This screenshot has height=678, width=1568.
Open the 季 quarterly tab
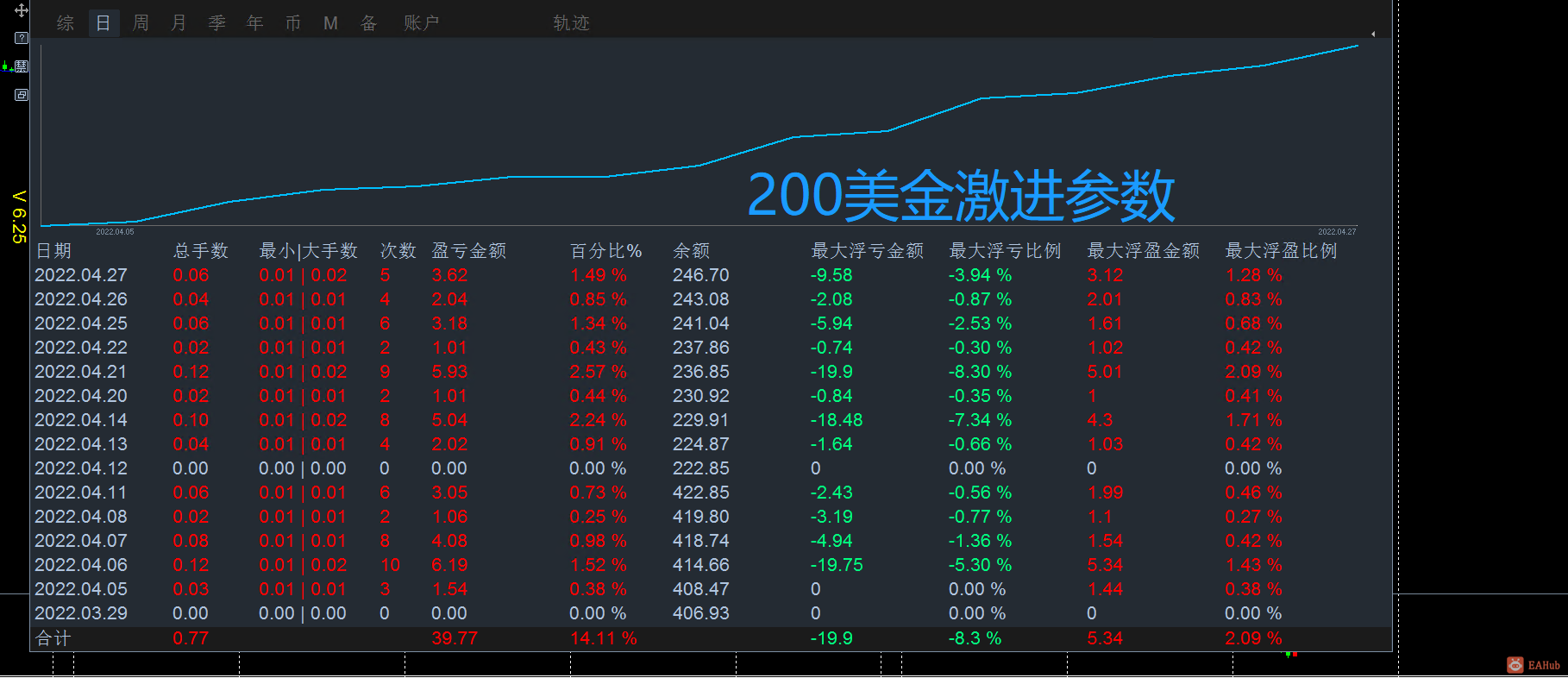point(216,23)
